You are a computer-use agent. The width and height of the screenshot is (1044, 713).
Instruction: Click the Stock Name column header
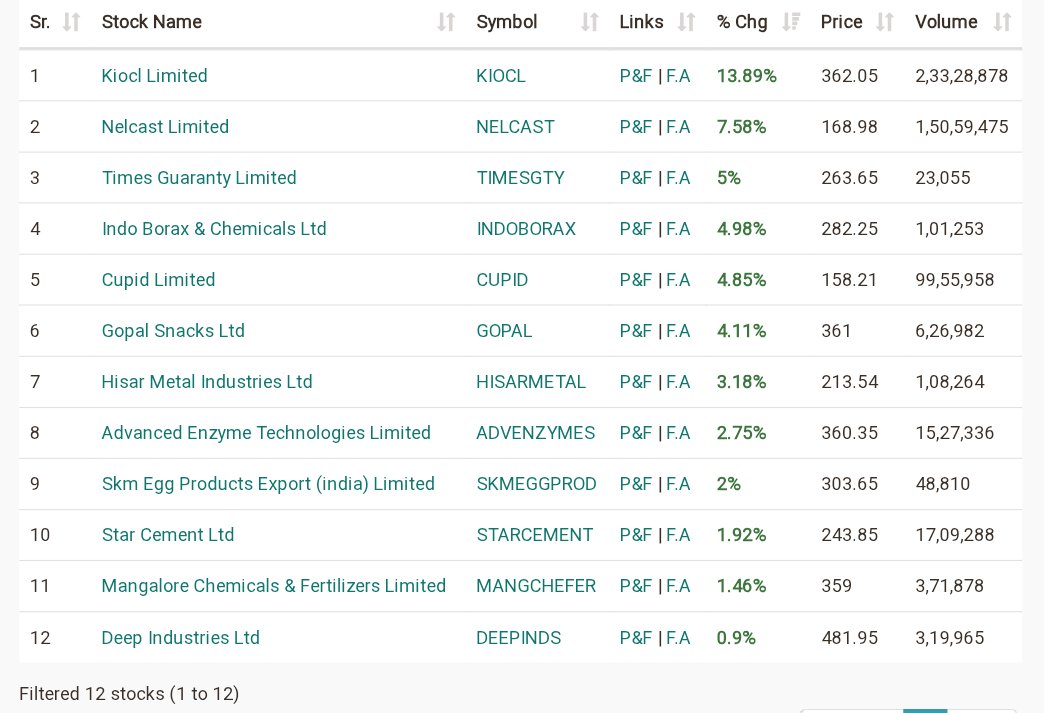[152, 22]
